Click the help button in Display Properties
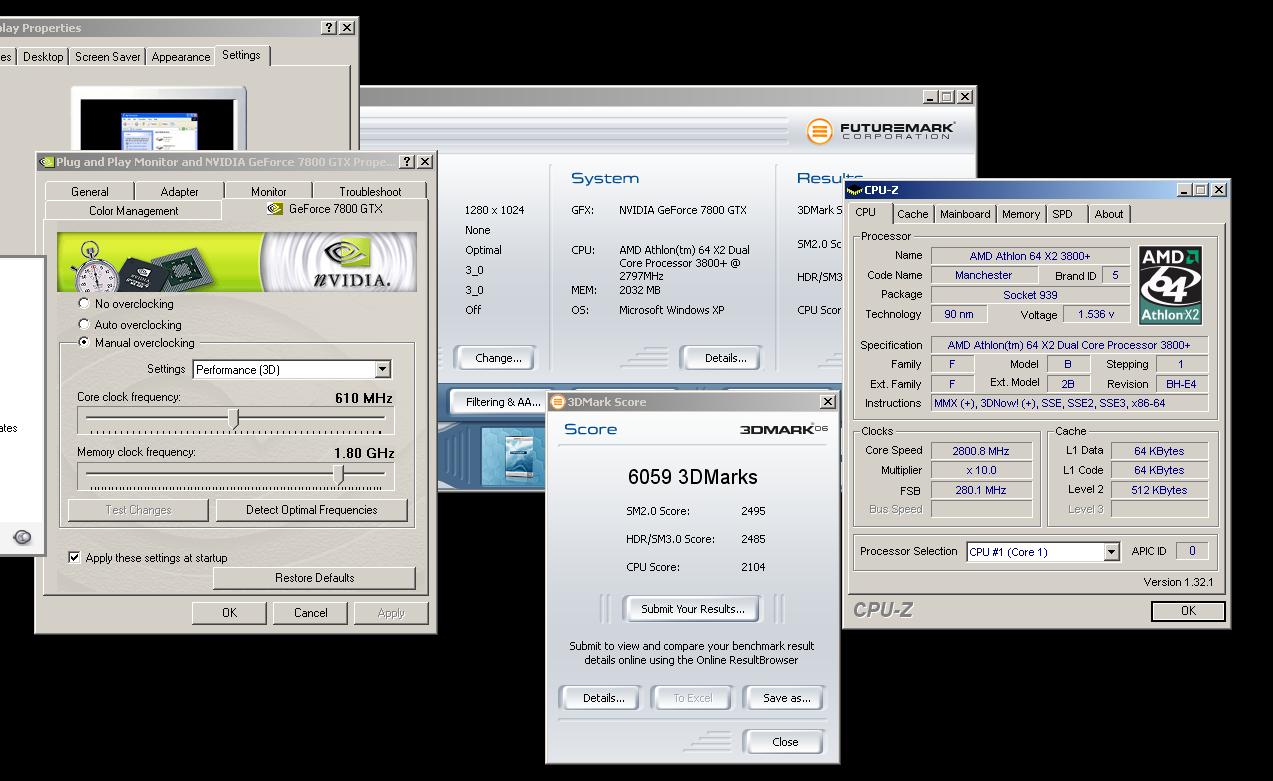 (x=329, y=28)
